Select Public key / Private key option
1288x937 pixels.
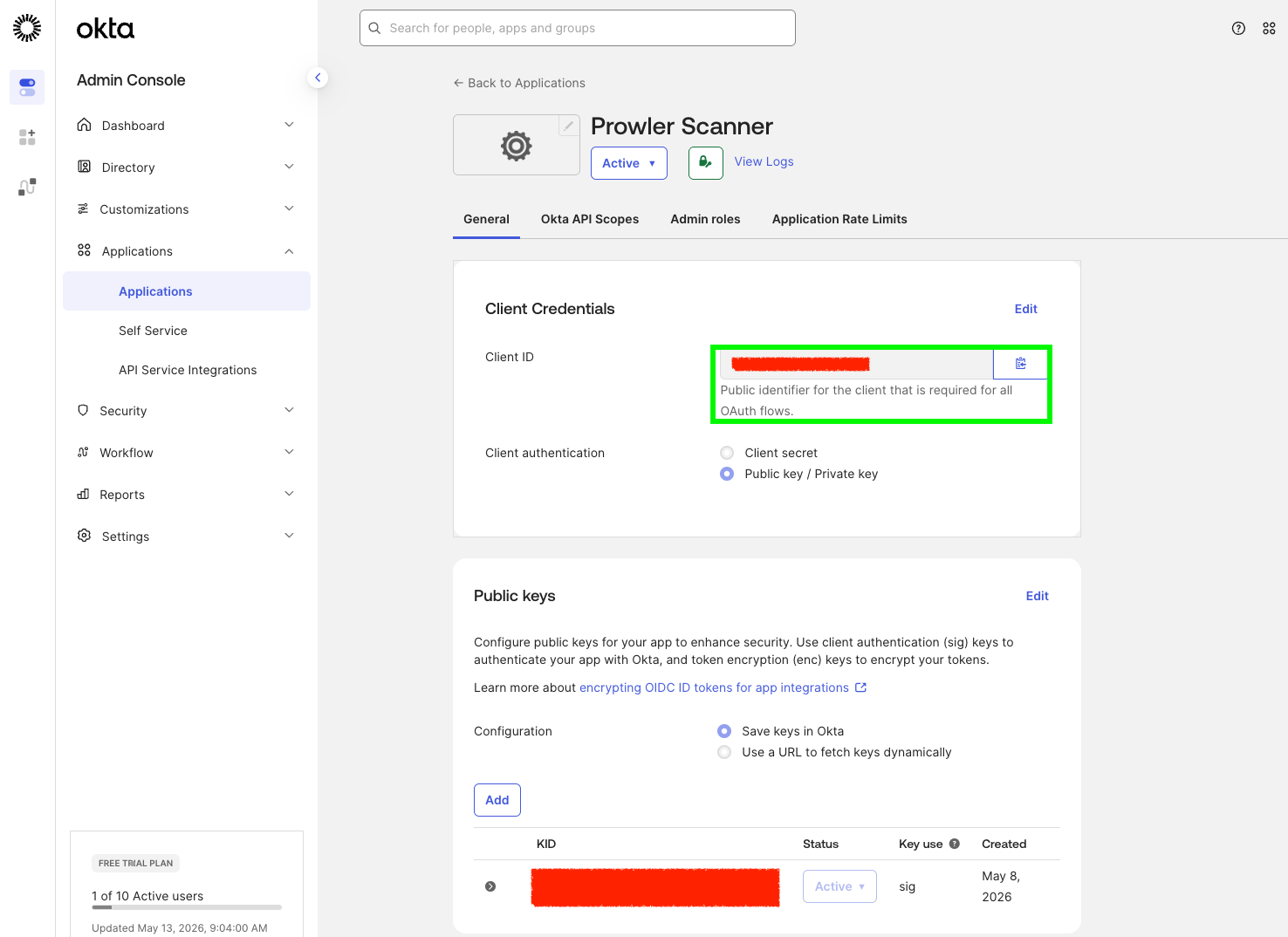click(x=727, y=474)
